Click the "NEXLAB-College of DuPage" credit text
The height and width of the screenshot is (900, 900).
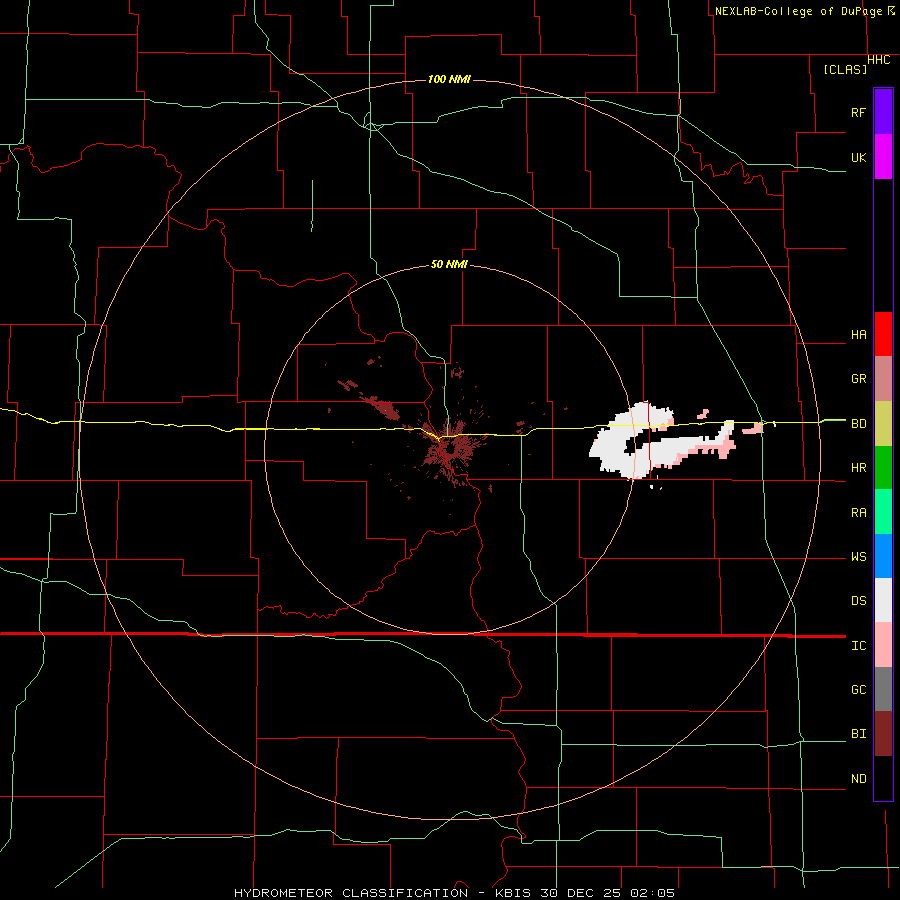tap(798, 11)
